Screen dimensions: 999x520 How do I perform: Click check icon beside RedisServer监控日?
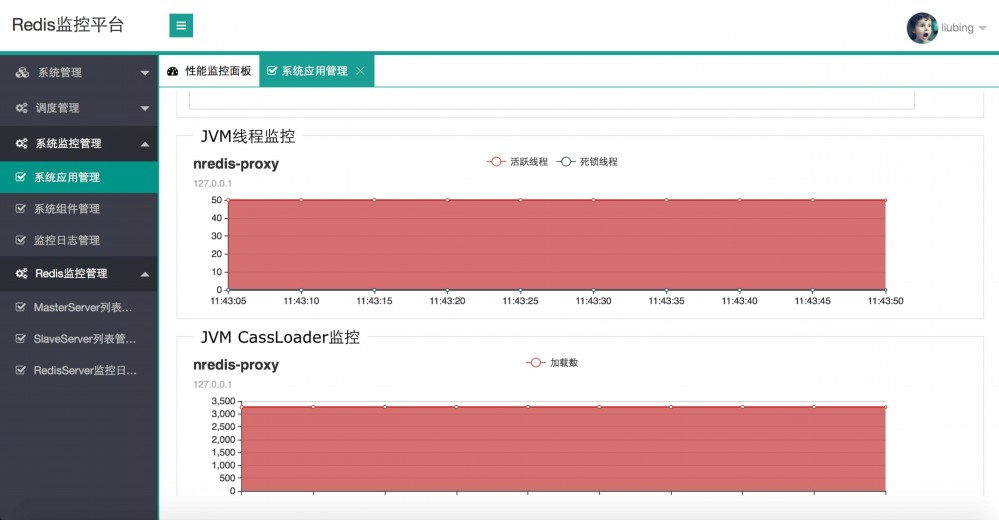tap(20, 370)
